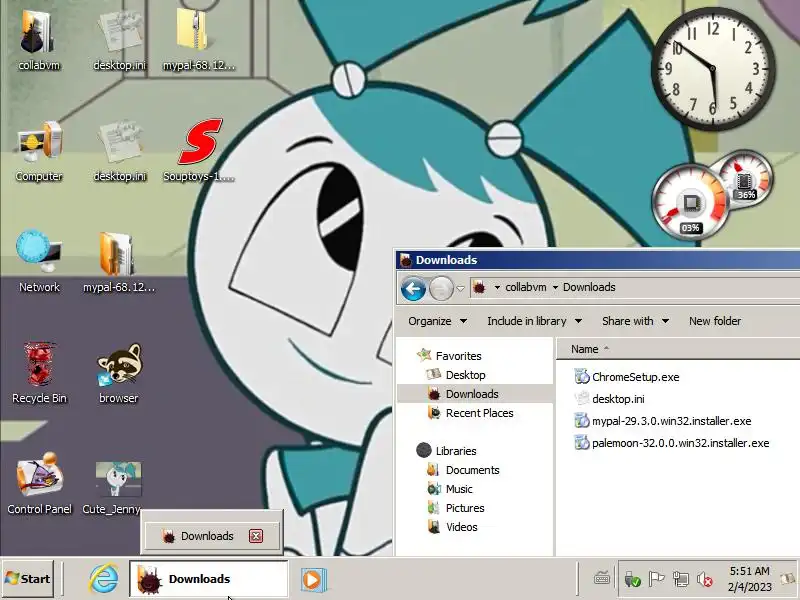Image resolution: width=800 pixels, height=600 pixels.
Task: Select the Downloads preview entry in popup
Action: click(x=213, y=536)
